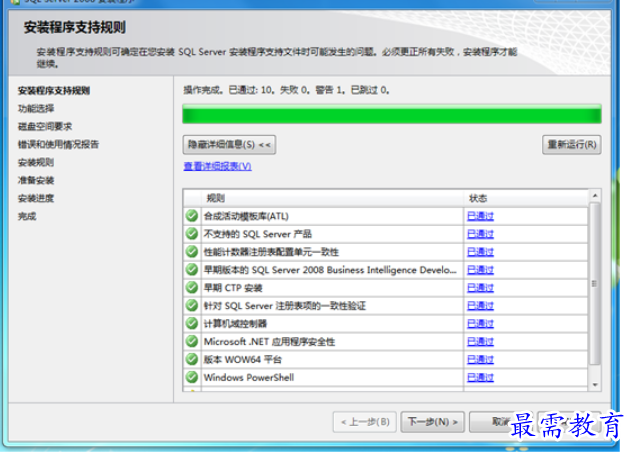Click check icon beside 不支持的 SQL Server 产品
Screen dimensions: 632x457
click(x=192, y=234)
